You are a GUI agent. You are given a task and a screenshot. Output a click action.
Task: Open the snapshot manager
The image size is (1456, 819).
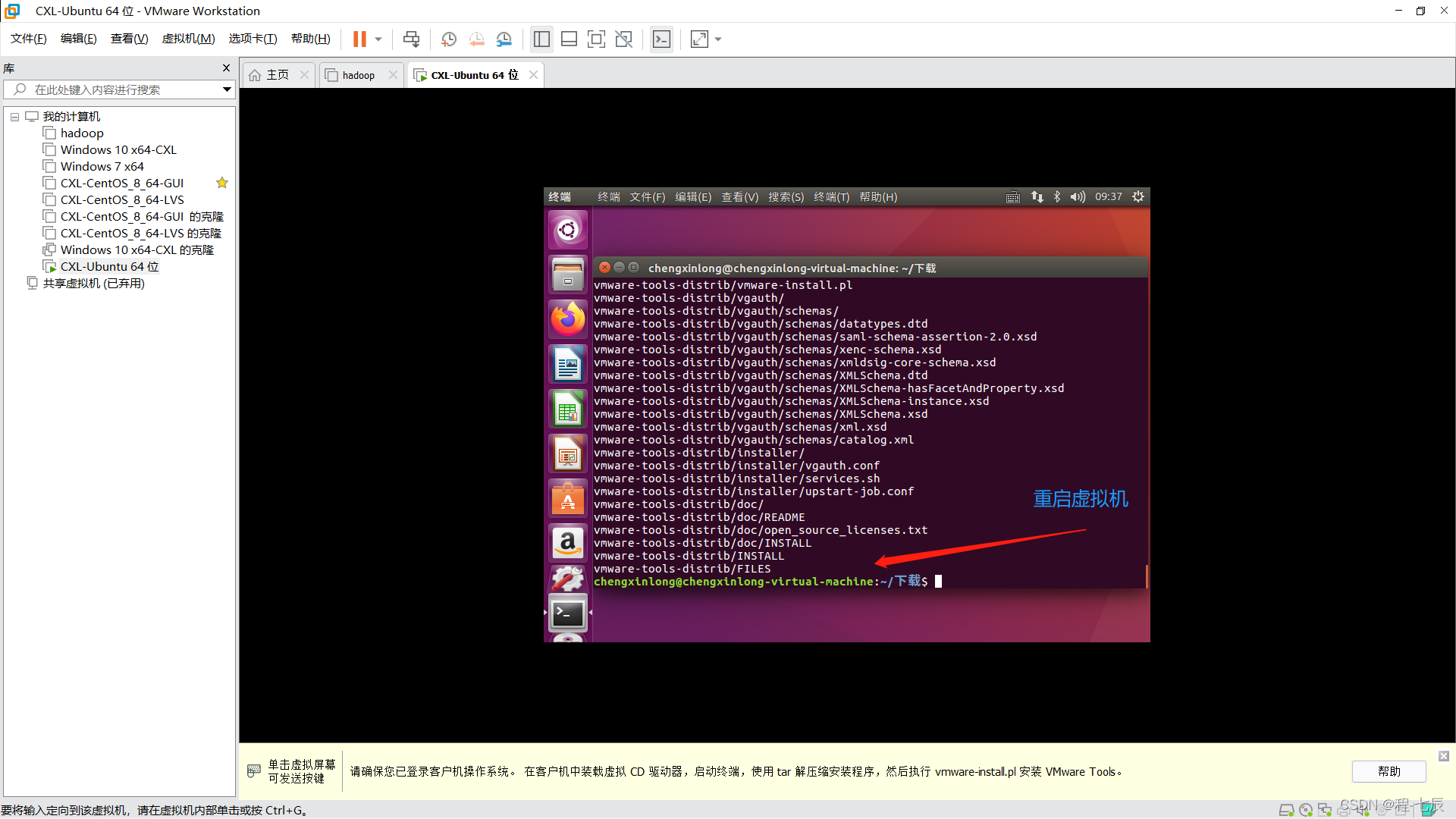pyautogui.click(x=504, y=39)
